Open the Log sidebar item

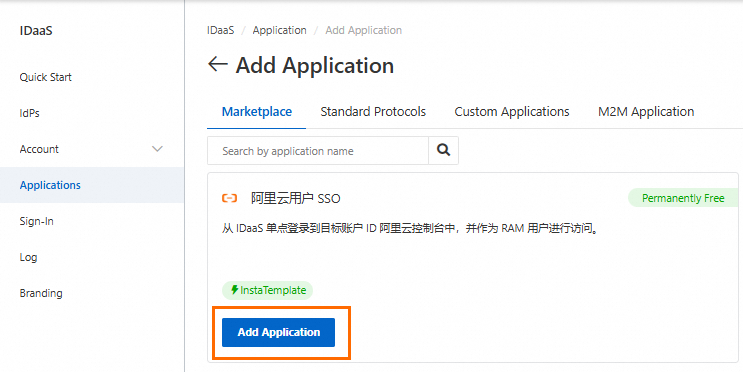click(x=28, y=257)
